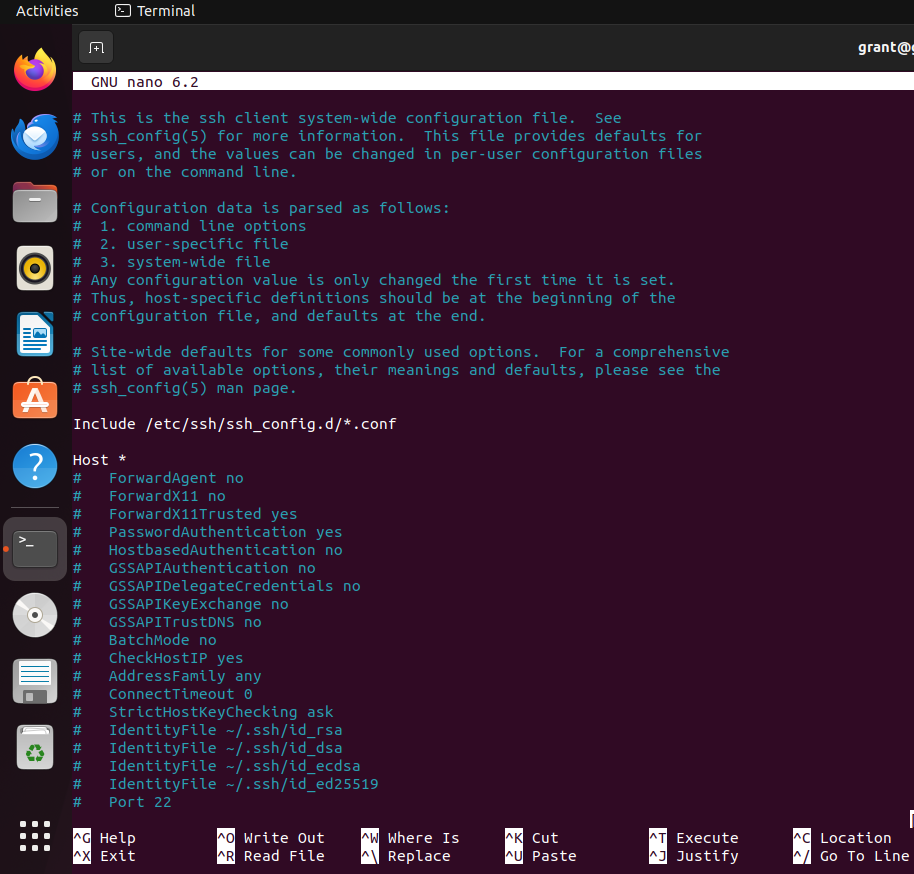Click the Show Applications grid icon
The image size is (914, 874).
point(35,834)
